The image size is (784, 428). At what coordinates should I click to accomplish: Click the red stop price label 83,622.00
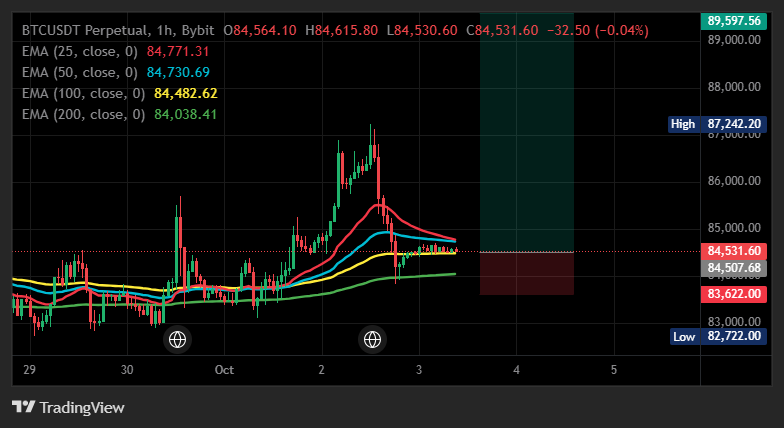pos(734,294)
